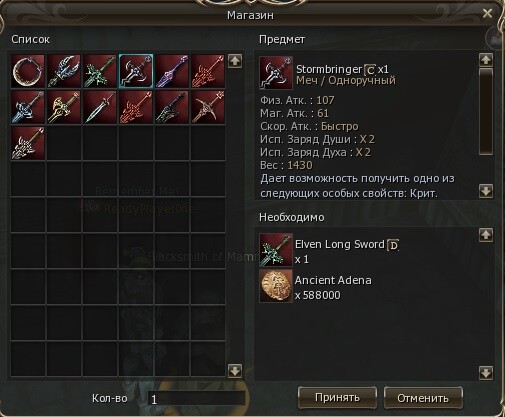
Task: Click the Кол-во quantity input field
Action: [x=197, y=399]
